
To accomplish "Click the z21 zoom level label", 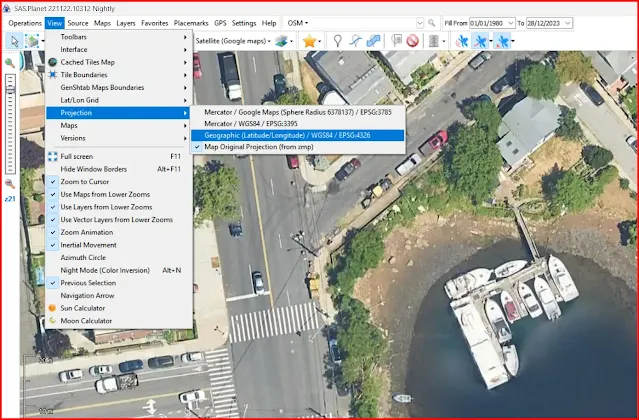I will (10, 199).
